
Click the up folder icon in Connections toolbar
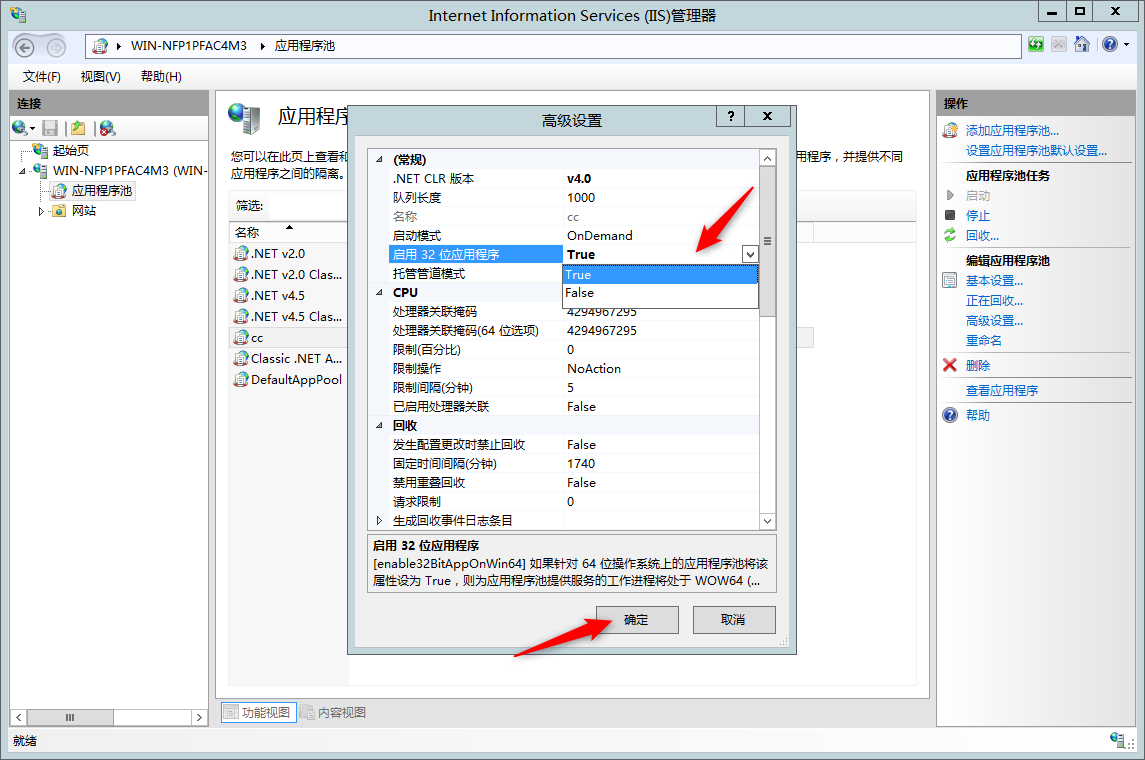point(78,128)
